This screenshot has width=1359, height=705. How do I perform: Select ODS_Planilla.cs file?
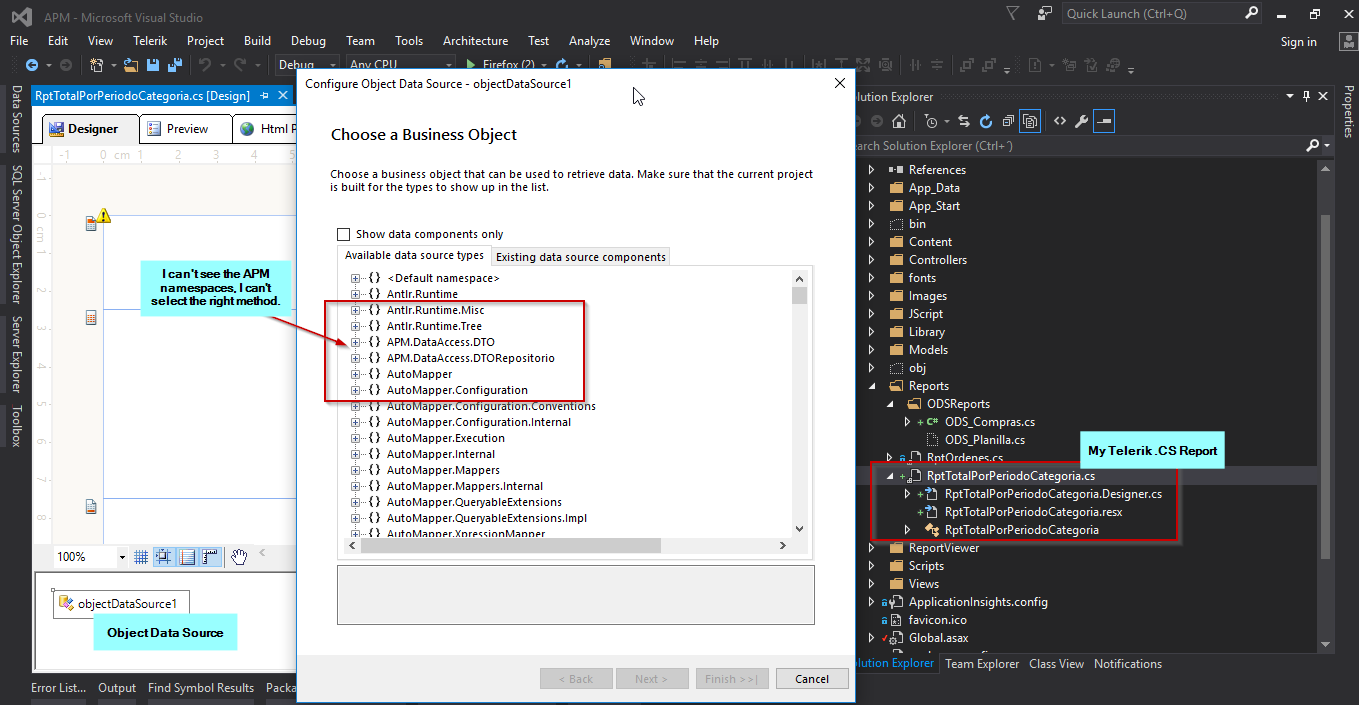click(x=985, y=440)
